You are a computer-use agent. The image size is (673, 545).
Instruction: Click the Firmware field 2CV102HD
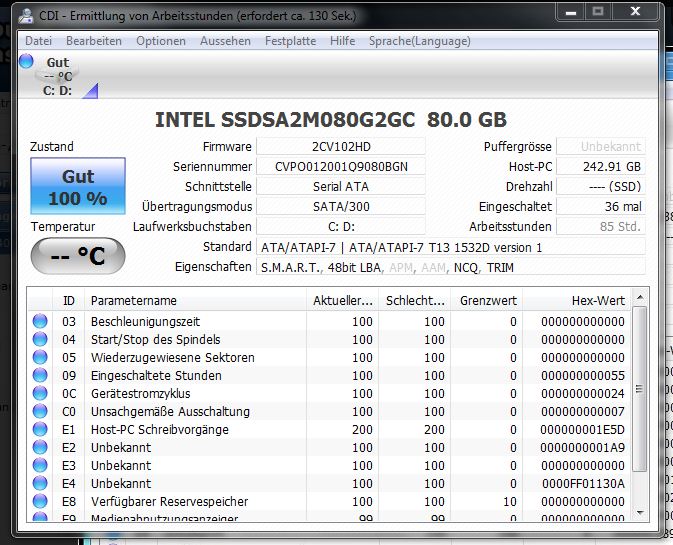[341, 146]
